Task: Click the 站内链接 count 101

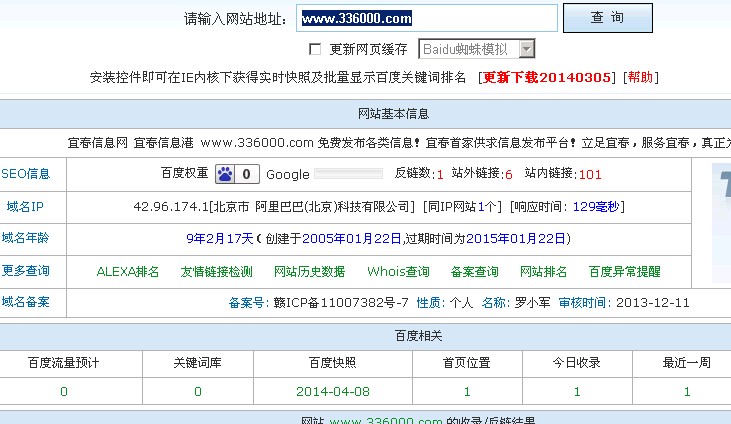Action: (x=590, y=174)
